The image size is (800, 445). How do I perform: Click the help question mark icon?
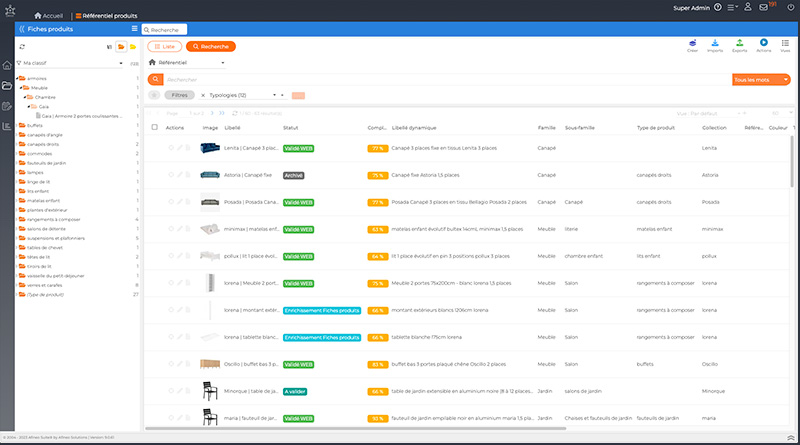[716, 8]
